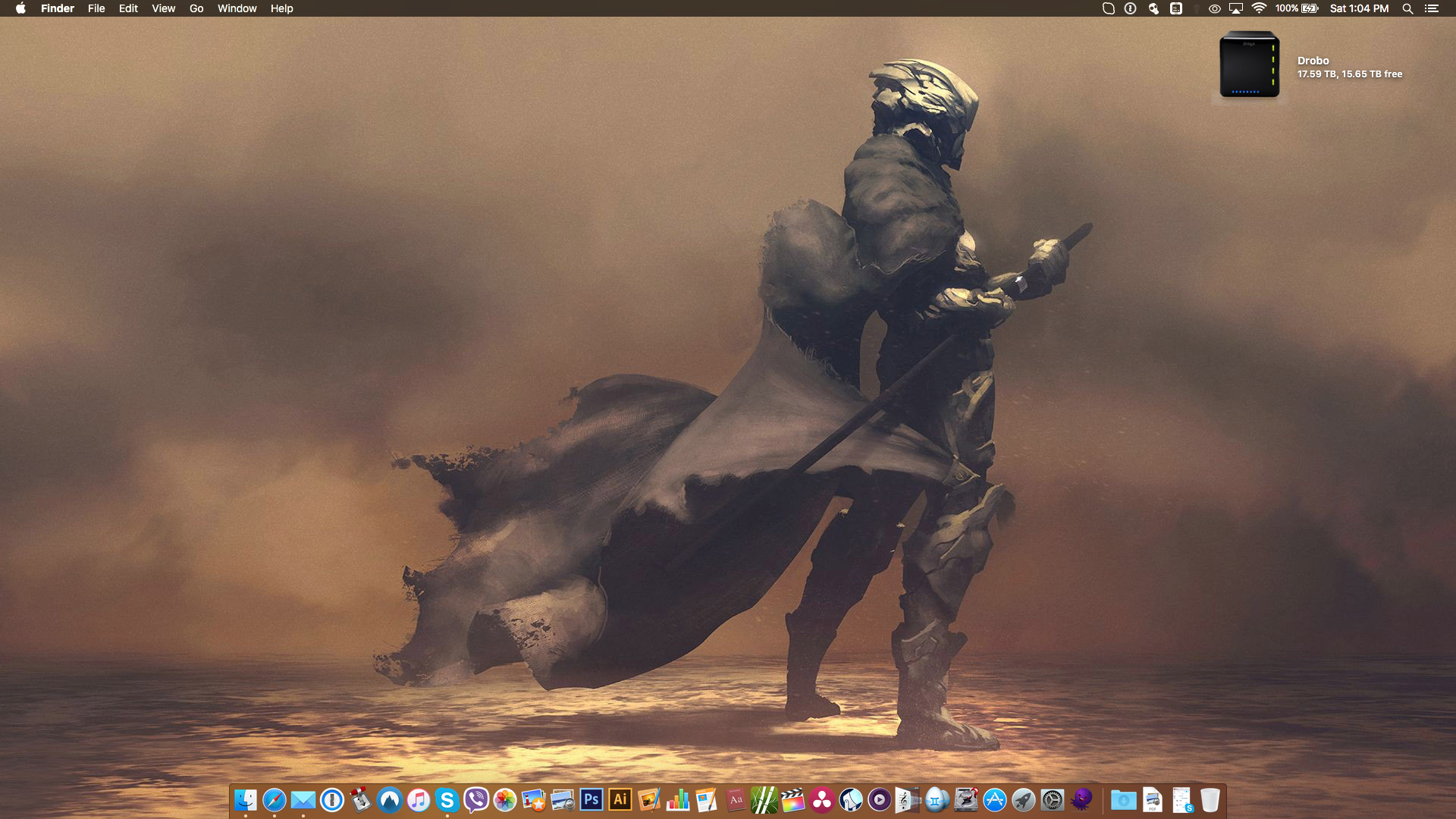The width and height of the screenshot is (1456, 819).
Task: Open Skype from the Dock
Action: pos(447,799)
